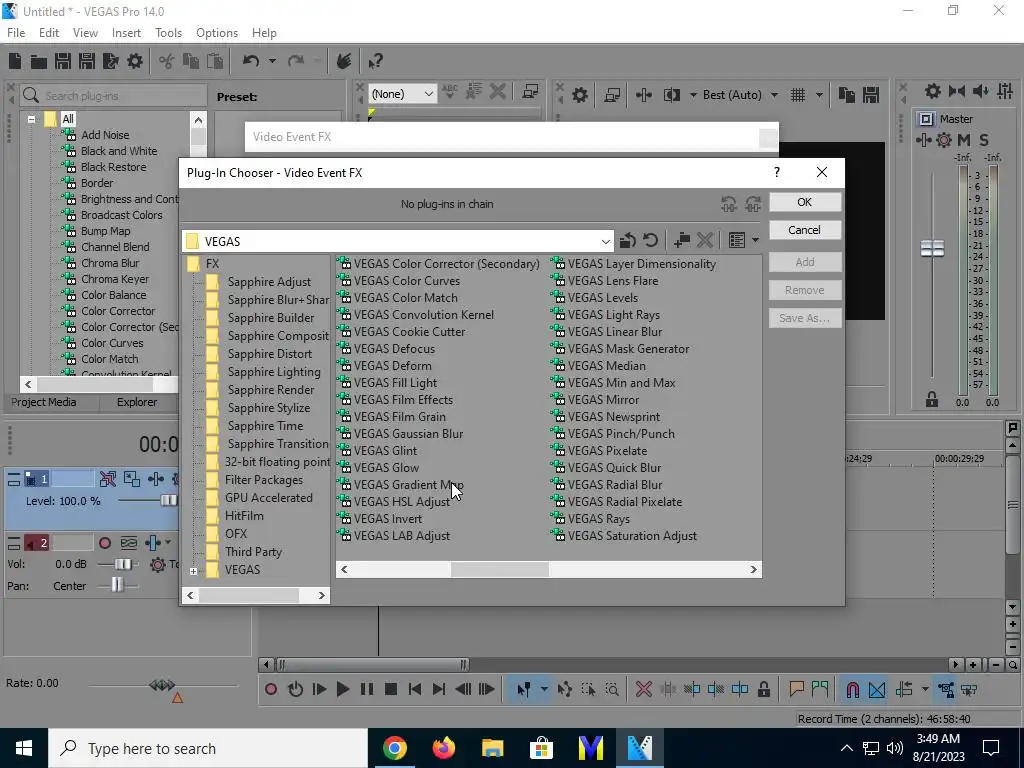Click the plug-in list horizontal scrollbar thumb

click(x=500, y=569)
